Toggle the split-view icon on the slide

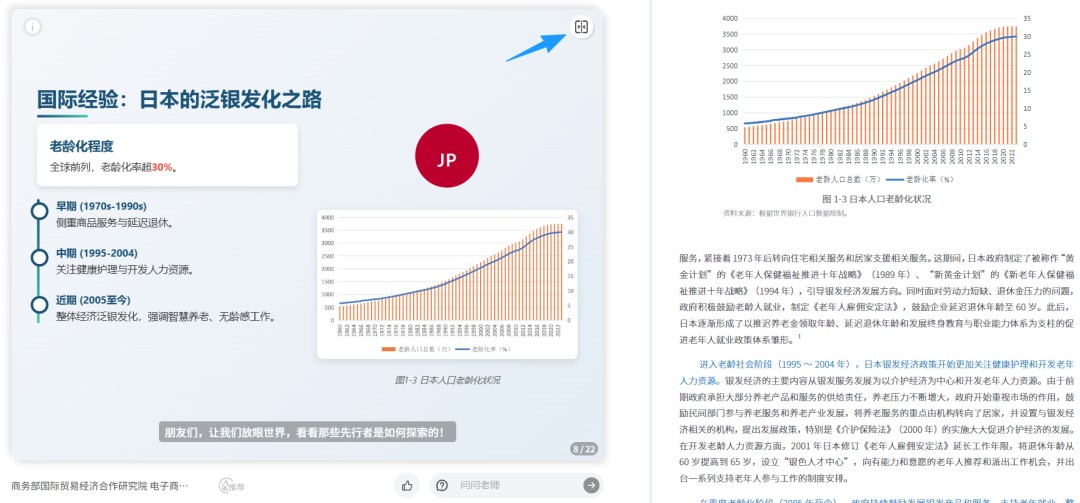581,27
